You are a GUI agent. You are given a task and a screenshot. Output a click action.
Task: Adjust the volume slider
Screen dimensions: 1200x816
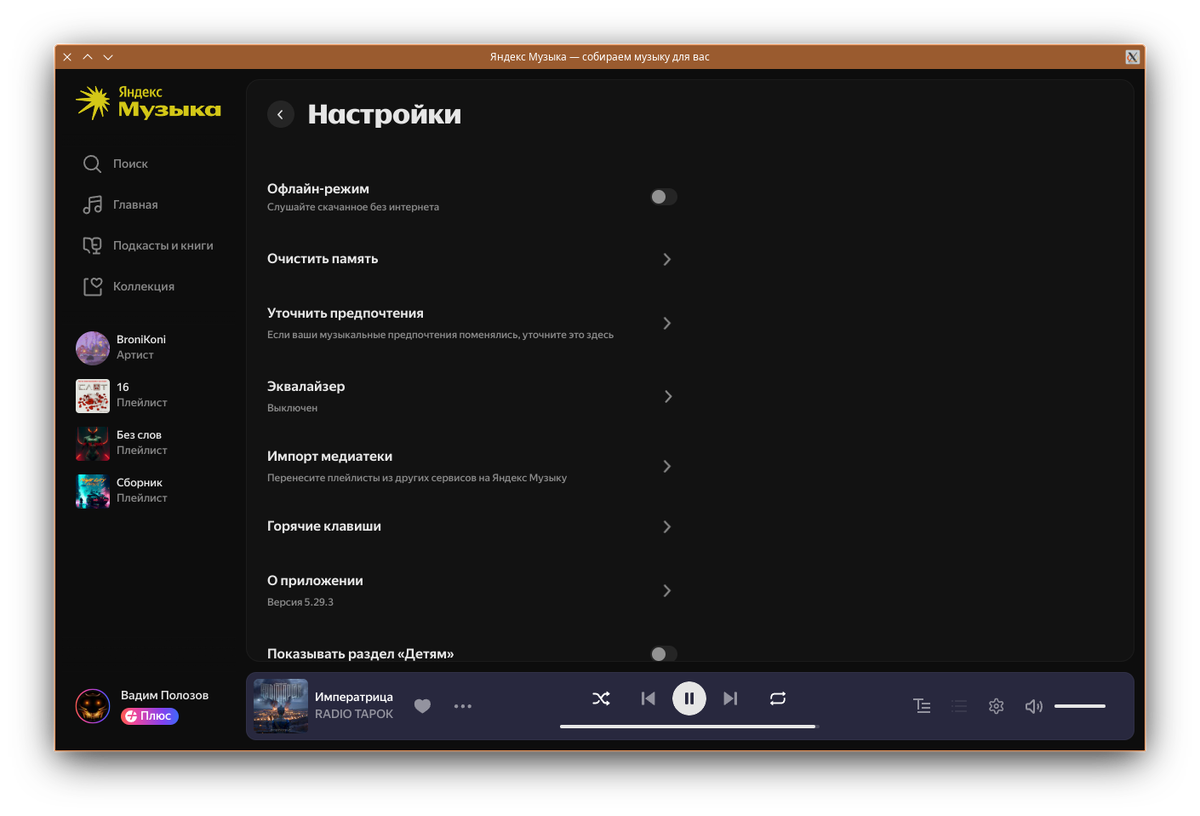[x=1080, y=706]
